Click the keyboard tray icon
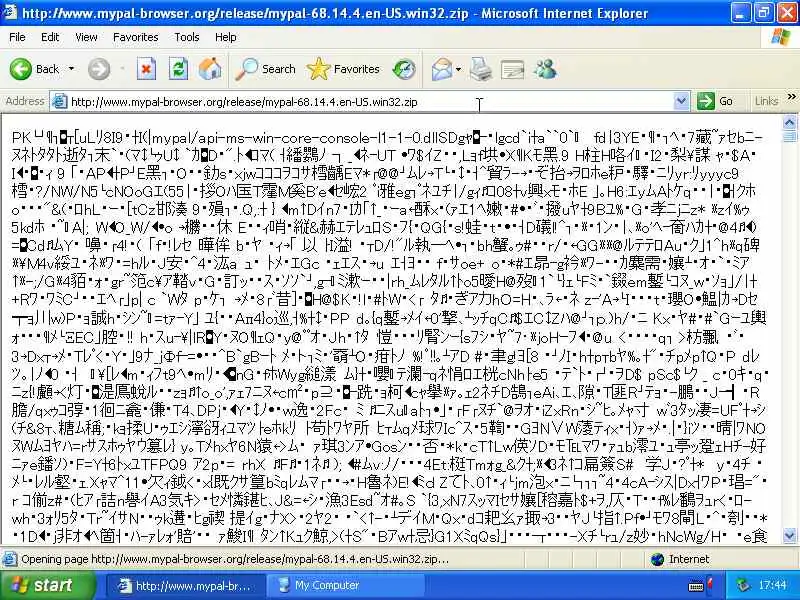 click(698, 585)
